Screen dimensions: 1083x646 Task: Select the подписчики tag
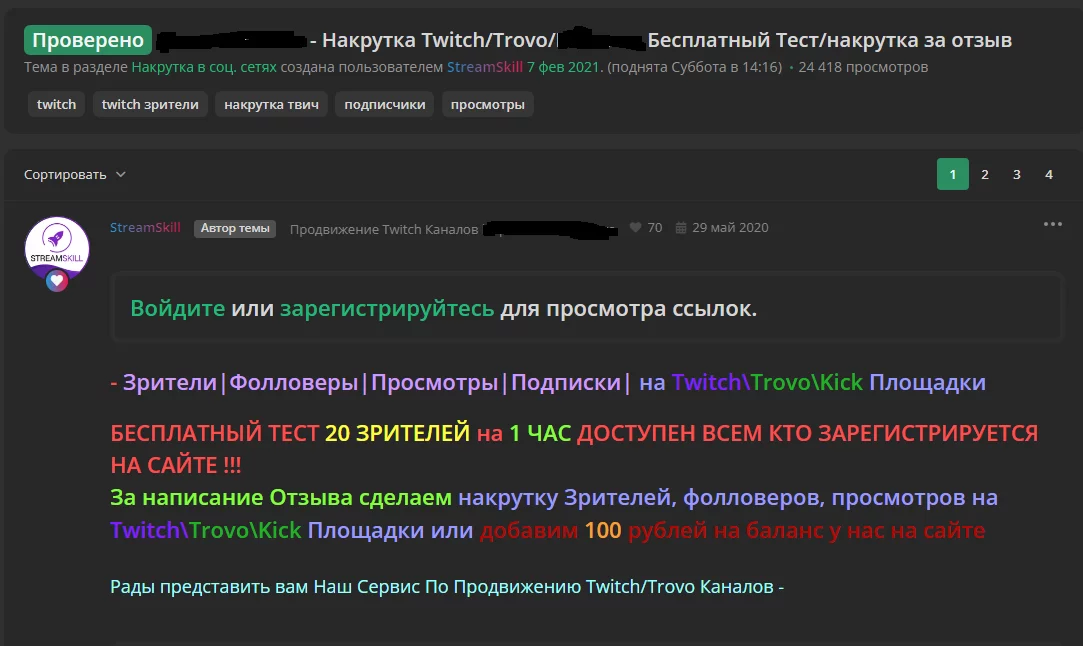pyautogui.click(x=385, y=104)
